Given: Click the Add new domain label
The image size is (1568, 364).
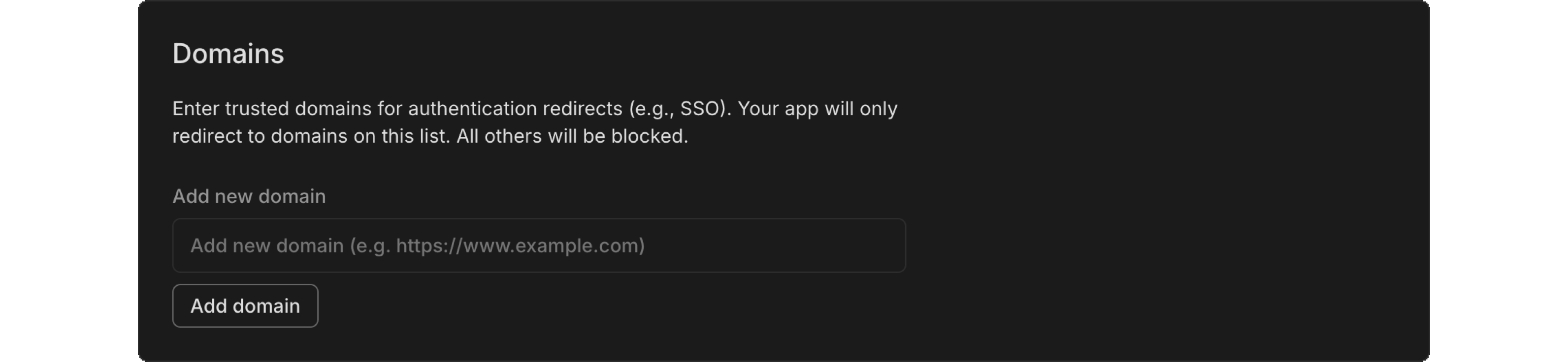Looking at the screenshot, I should (x=248, y=196).
